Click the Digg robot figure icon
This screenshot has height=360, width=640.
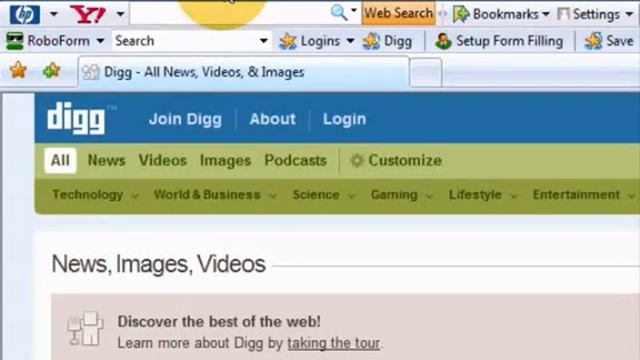[x=85, y=329]
